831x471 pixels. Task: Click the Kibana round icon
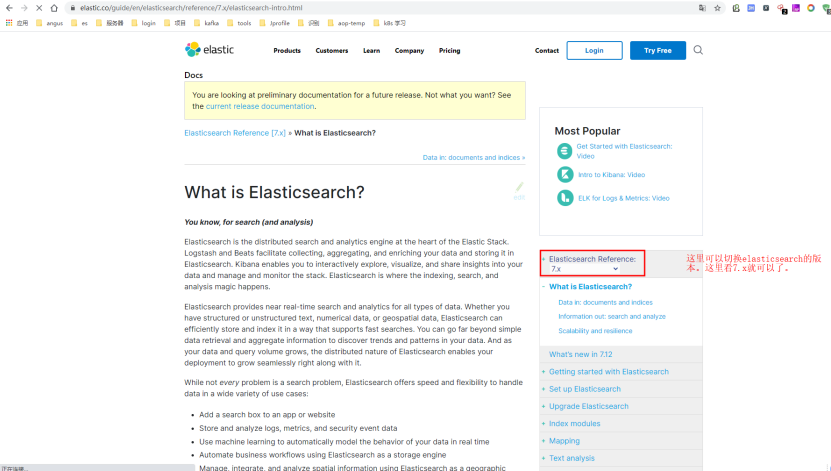click(565, 174)
